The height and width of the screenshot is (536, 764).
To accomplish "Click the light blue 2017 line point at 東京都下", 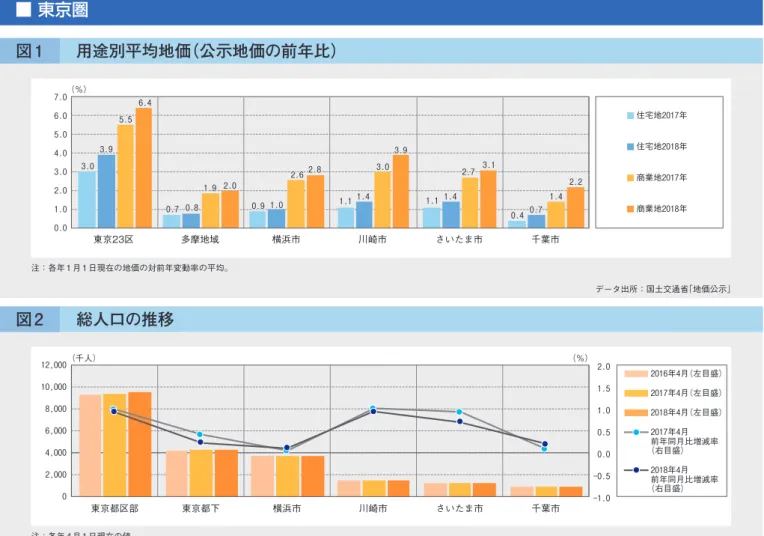I will pyautogui.click(x=200, y=434).
